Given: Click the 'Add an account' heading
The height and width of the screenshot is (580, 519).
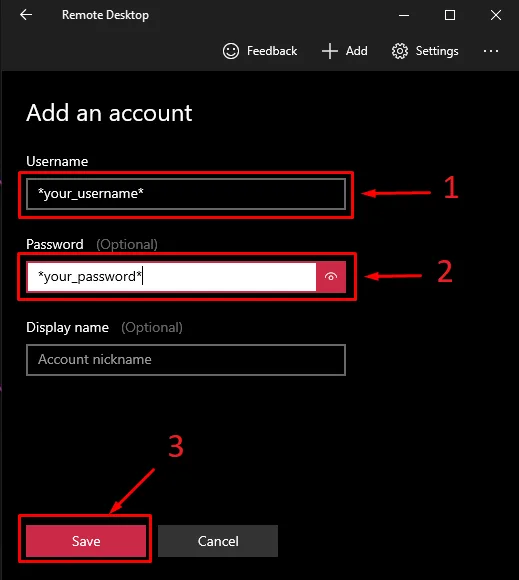Looking at the screenshot, I should tap(109, 113).
